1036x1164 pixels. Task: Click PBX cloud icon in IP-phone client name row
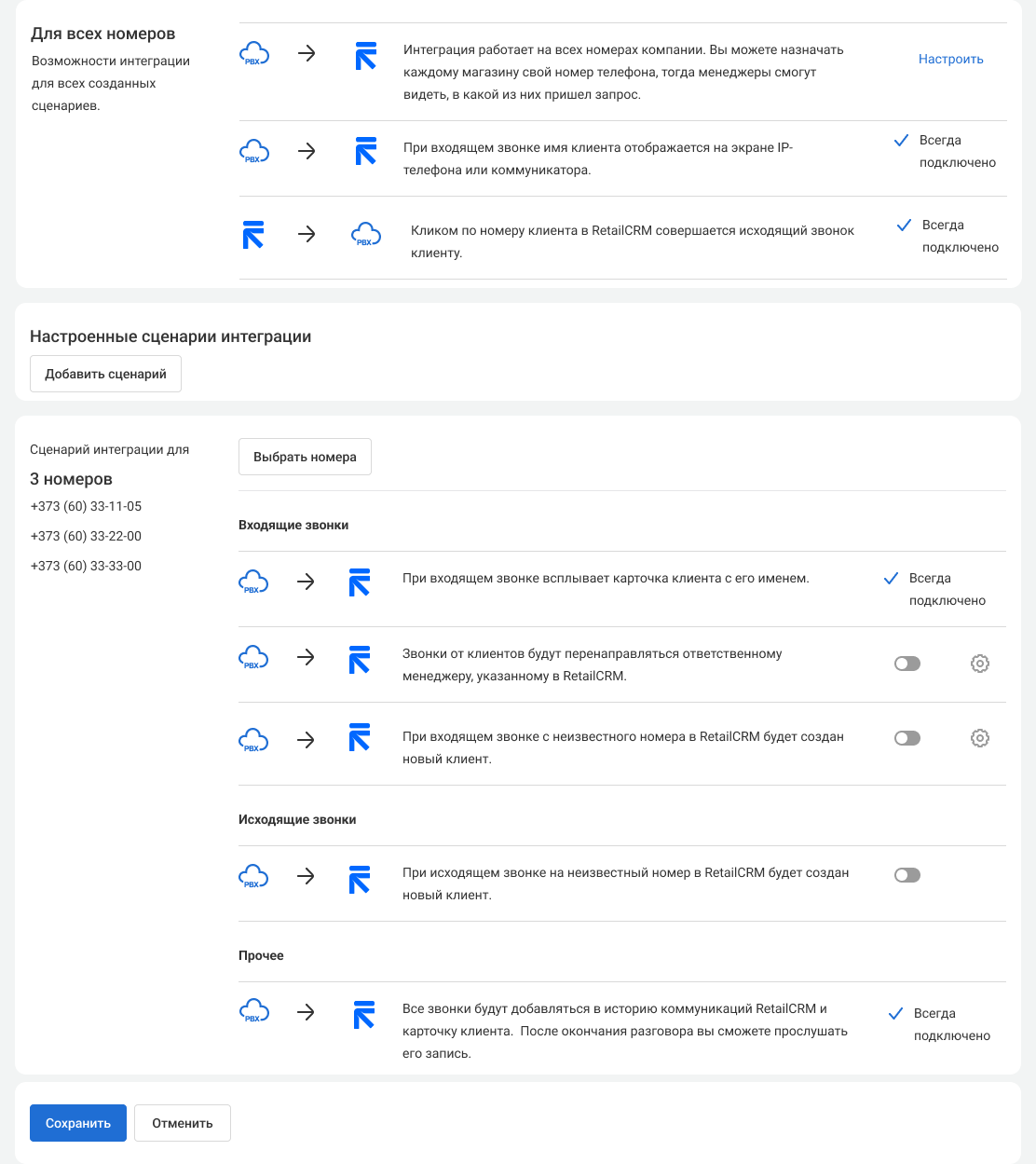(x=254, y=152)
